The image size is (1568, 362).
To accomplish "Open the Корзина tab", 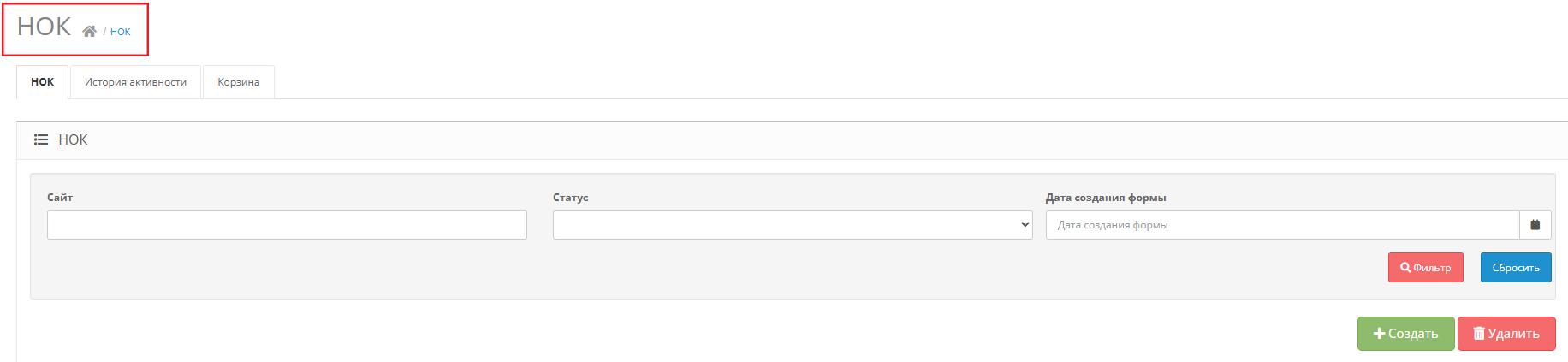I will click(238, 82).
